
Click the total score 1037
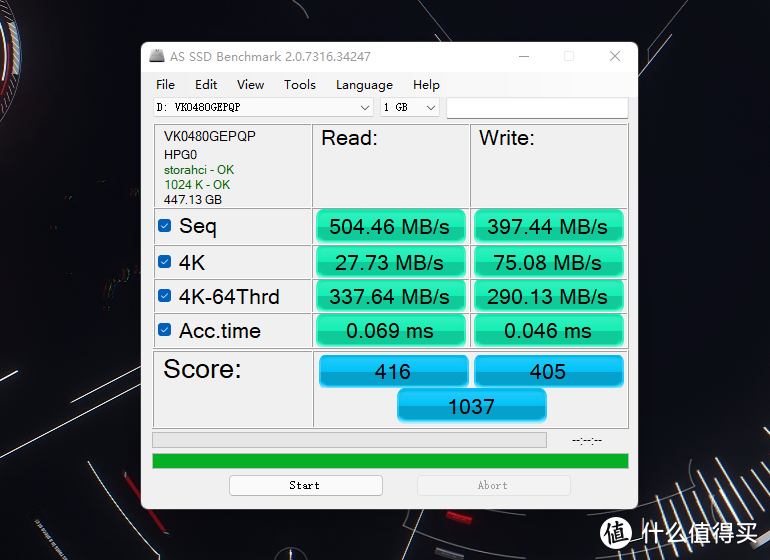(x=471, y=406)
